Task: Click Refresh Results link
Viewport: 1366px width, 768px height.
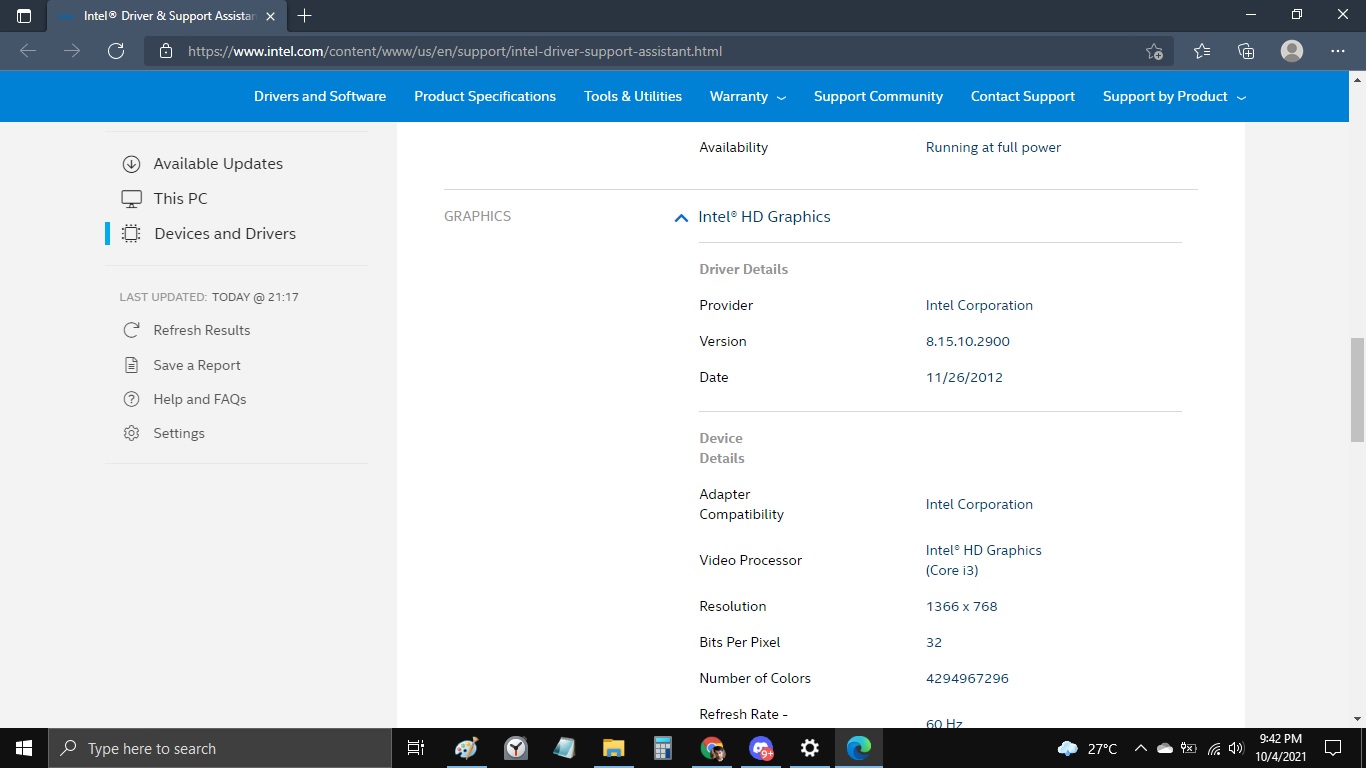Action: point(202,330)
